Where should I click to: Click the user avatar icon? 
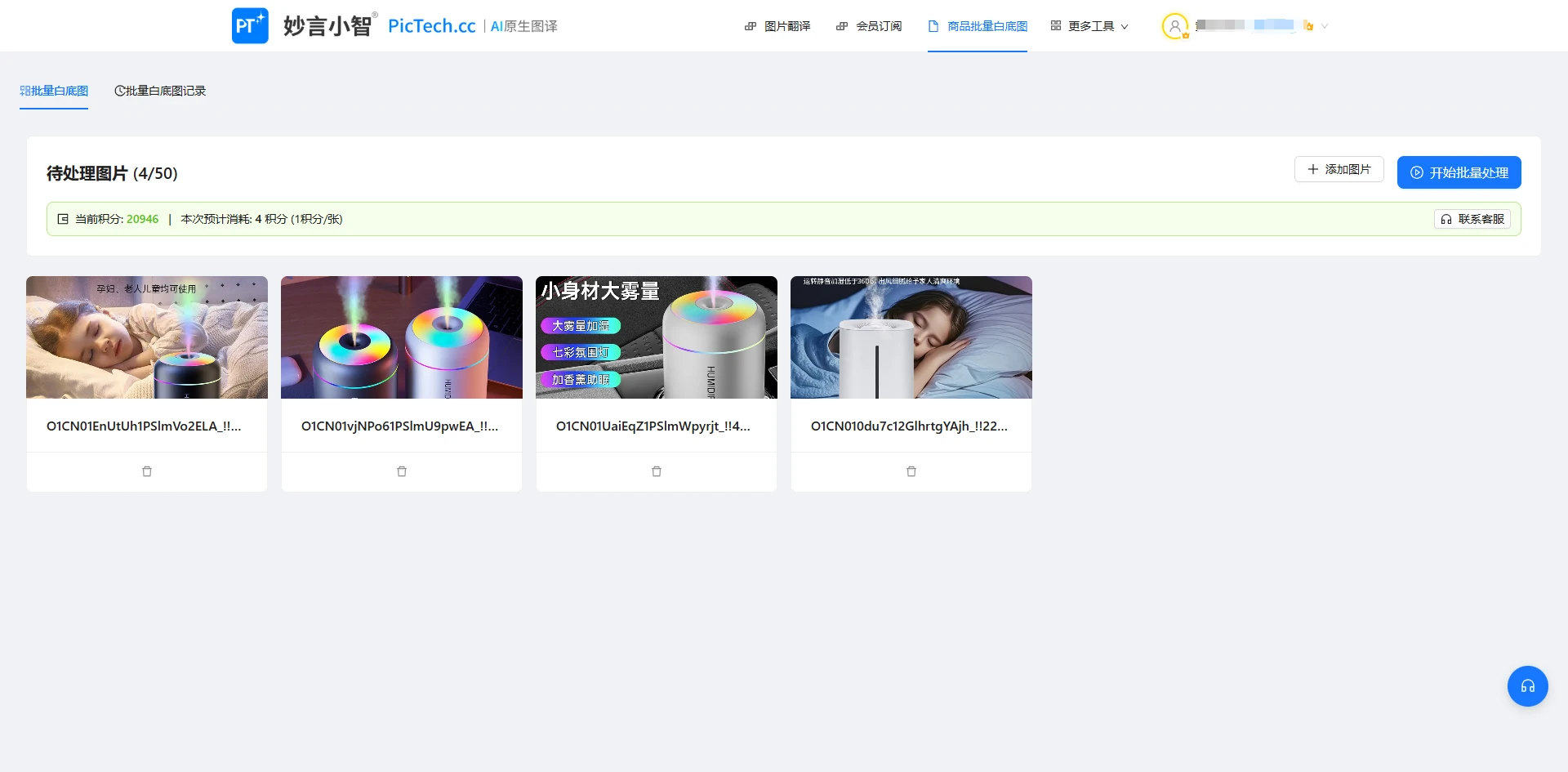1174,25
